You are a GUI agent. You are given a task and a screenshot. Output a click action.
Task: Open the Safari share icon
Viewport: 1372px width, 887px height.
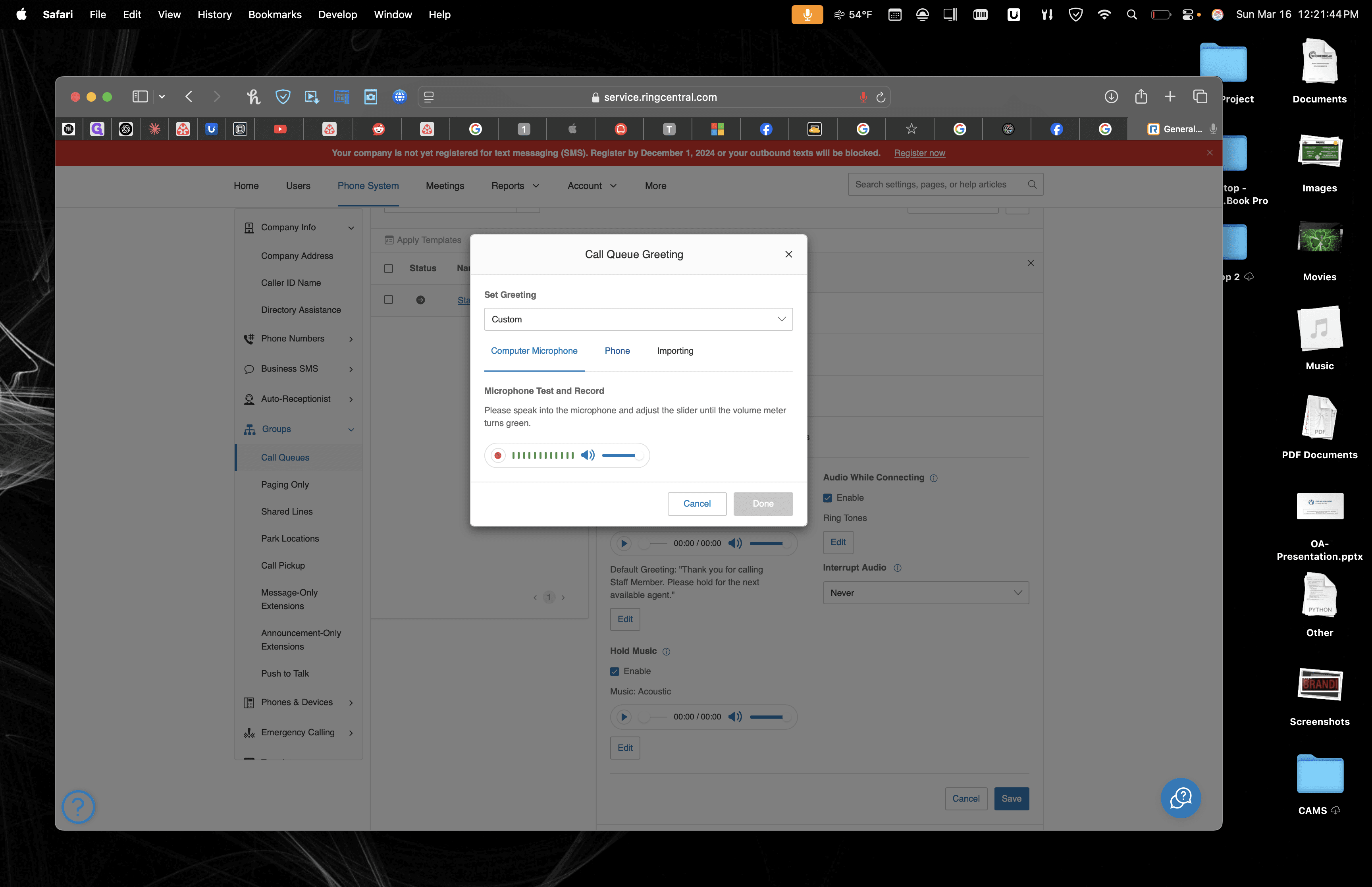[x=1141, y=97]
